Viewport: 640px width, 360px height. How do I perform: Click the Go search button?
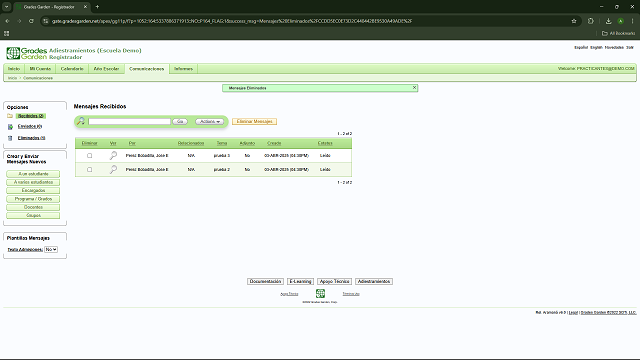(x=180, y=122)
